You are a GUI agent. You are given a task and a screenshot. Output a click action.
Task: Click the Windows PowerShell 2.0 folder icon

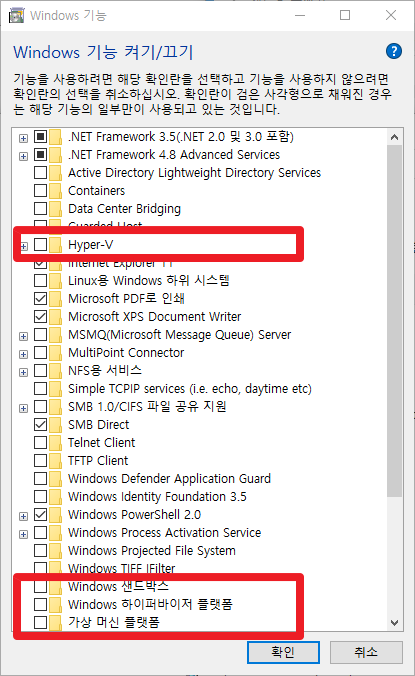click(55, 515)
